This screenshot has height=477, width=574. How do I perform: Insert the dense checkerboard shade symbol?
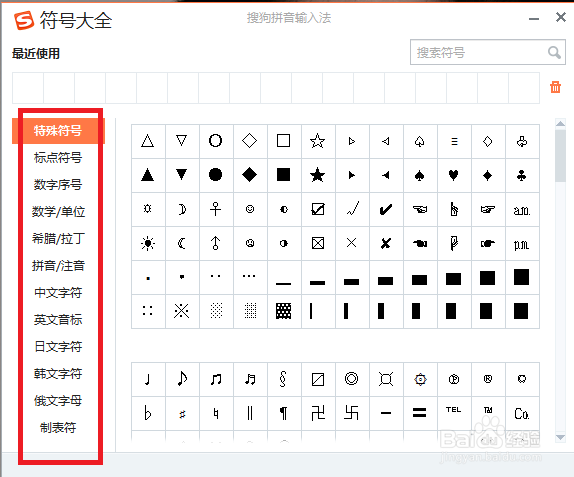(284, 311)
